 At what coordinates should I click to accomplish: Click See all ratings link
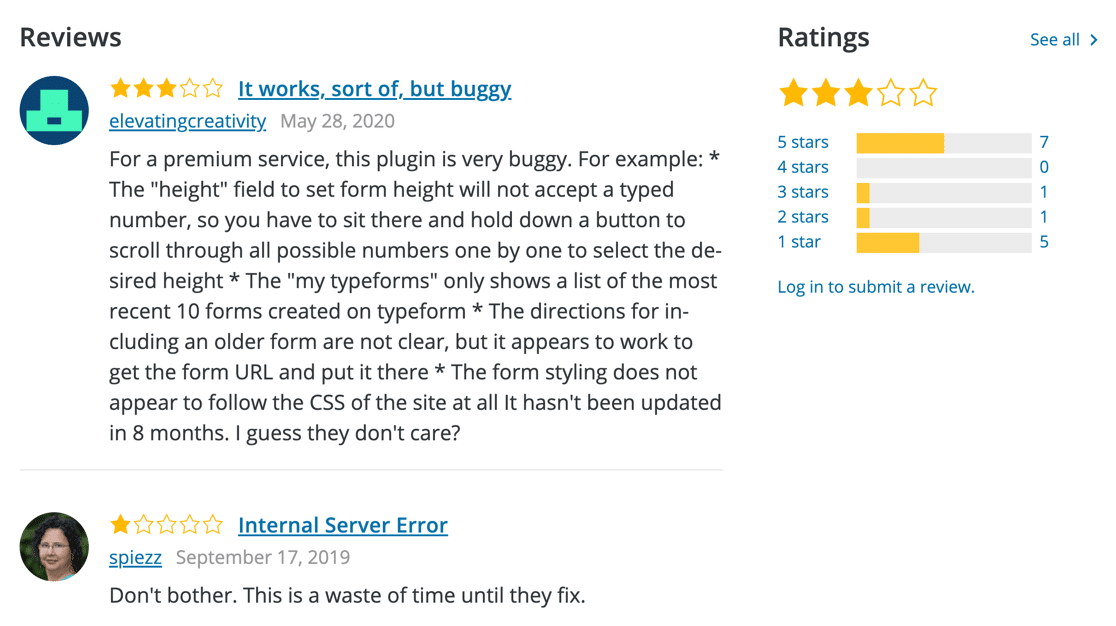click(1055, 40)
